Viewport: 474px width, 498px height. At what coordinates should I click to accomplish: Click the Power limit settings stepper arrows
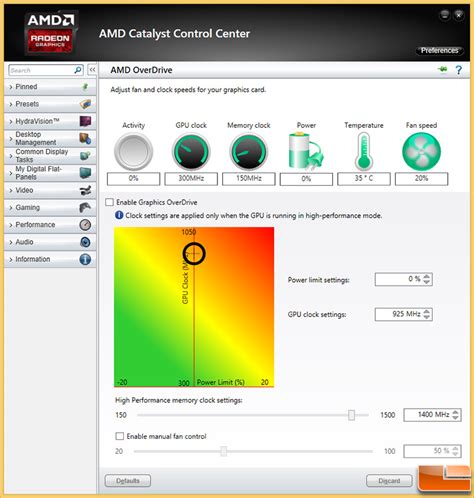click(x=427, y=279)
